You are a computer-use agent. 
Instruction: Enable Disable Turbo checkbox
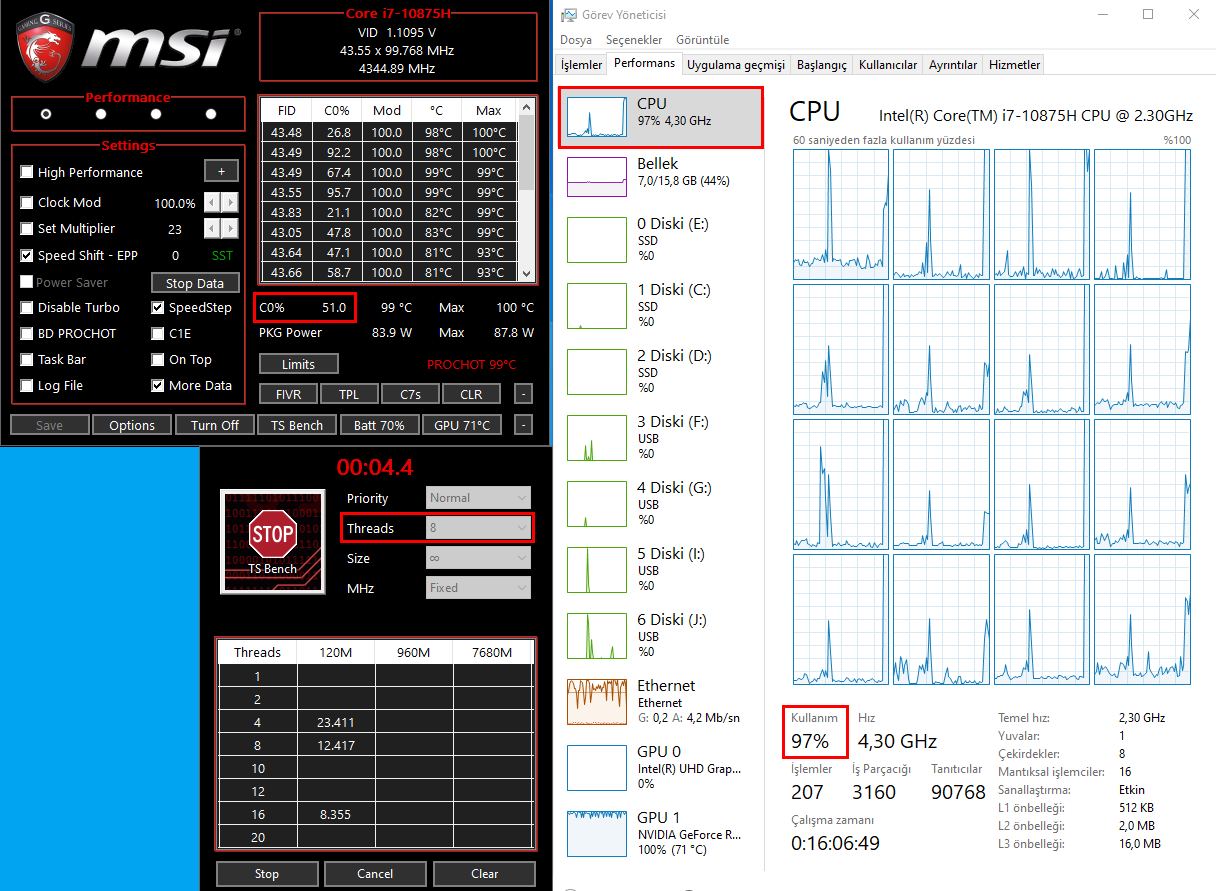[x=27, y=307]
